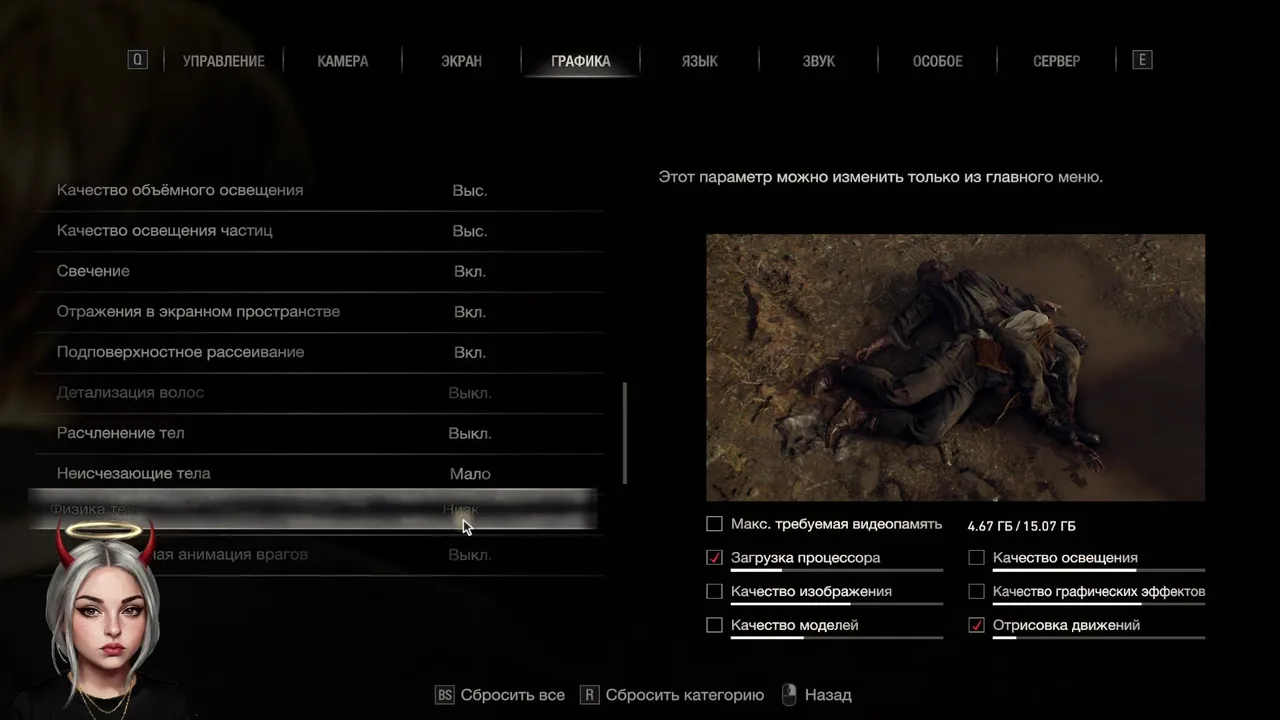Change Неисчезающие тела value Мало

[x=470, y=474]
